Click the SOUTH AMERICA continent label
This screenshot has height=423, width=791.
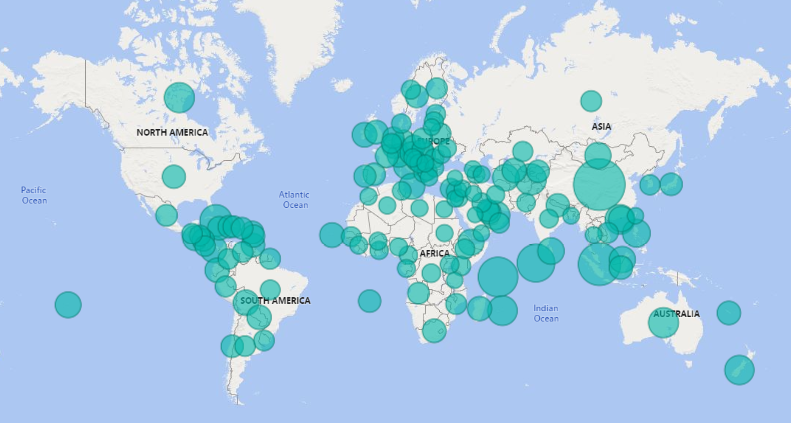pos(275,301)
